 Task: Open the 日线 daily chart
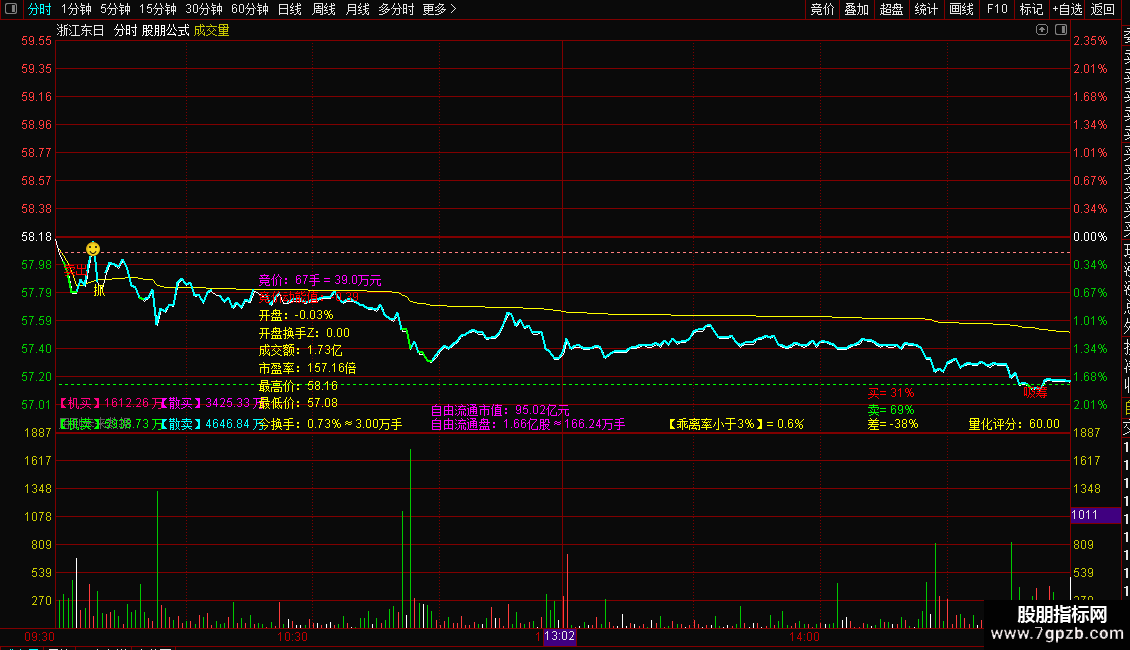coord(290,9)
